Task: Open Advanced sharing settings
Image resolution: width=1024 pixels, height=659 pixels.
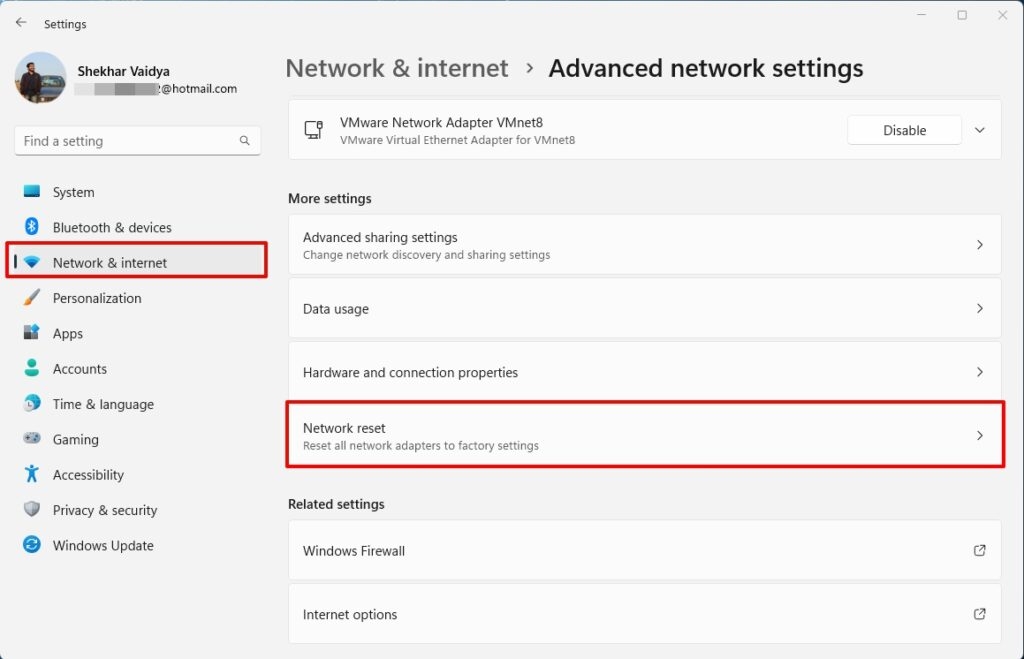Action: 645,244
